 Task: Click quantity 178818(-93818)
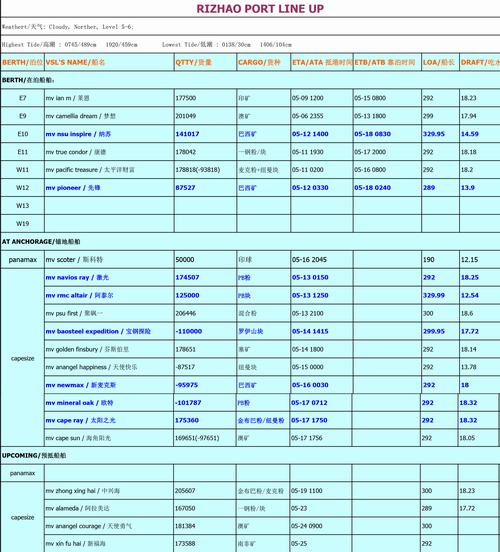198,170
